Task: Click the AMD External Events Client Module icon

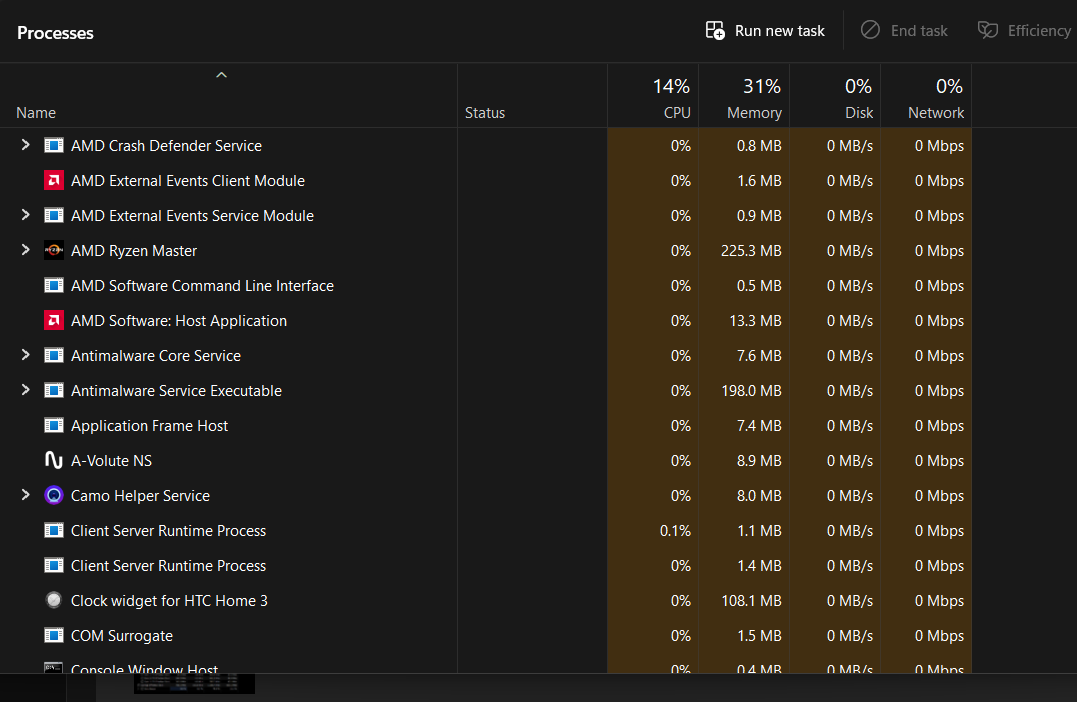Action: tap(54, 181)
